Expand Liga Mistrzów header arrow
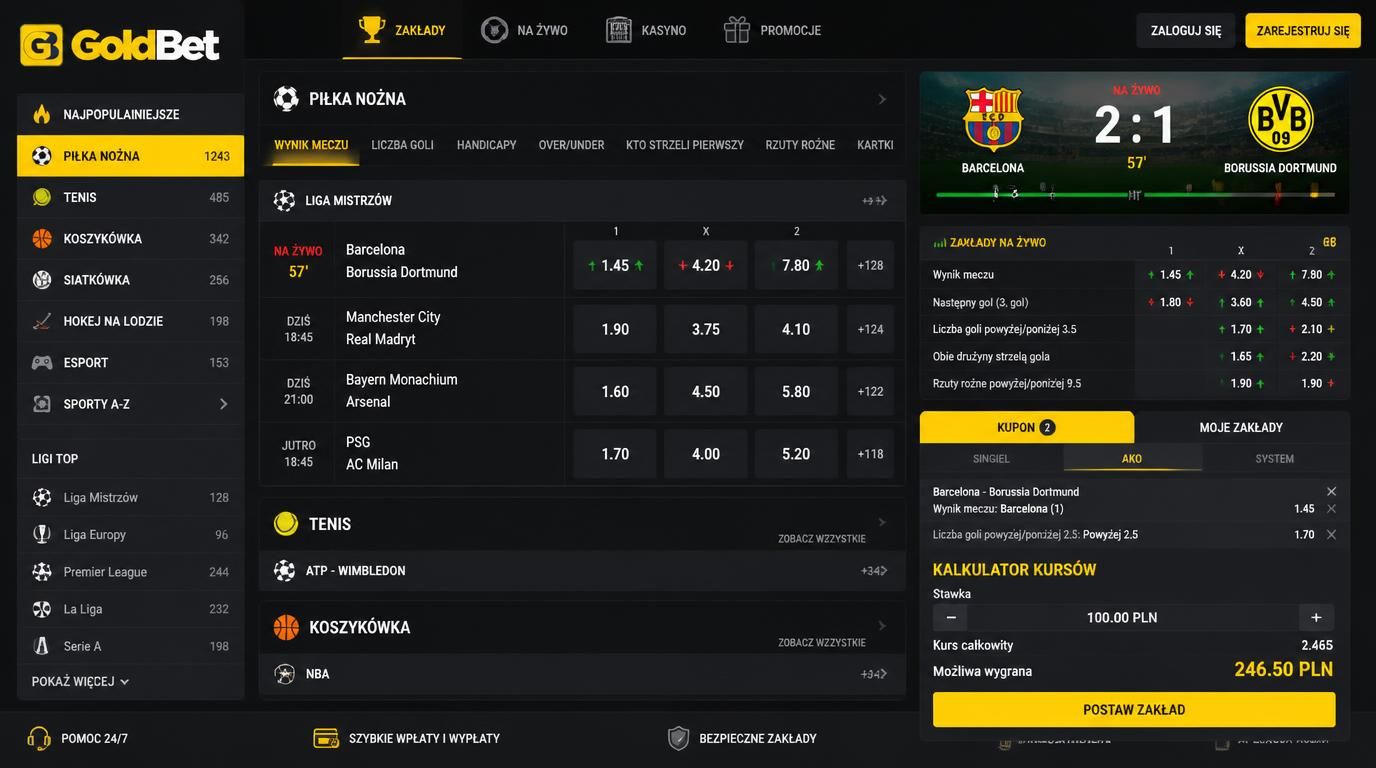 875,201
